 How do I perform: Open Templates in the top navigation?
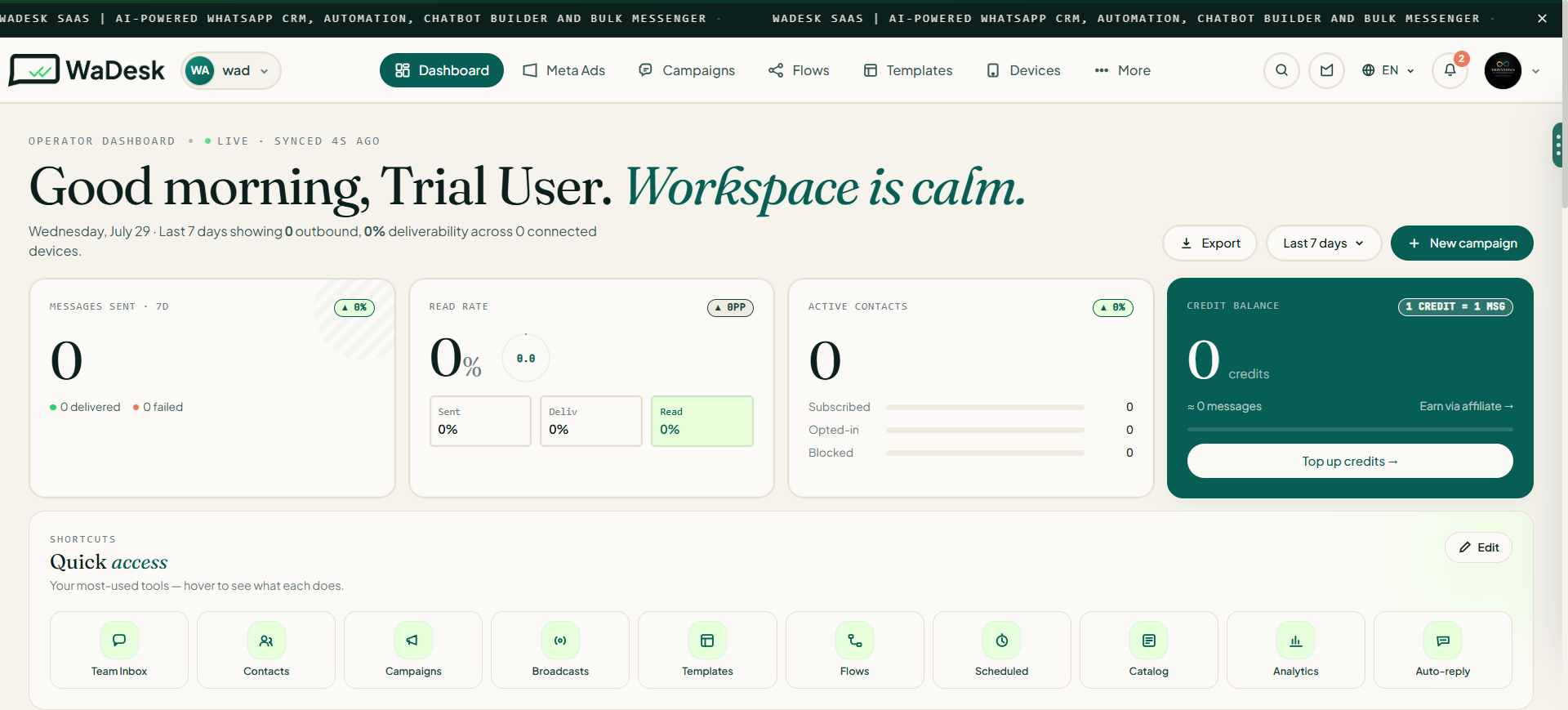pyautogui.click(x=908, y=70)
